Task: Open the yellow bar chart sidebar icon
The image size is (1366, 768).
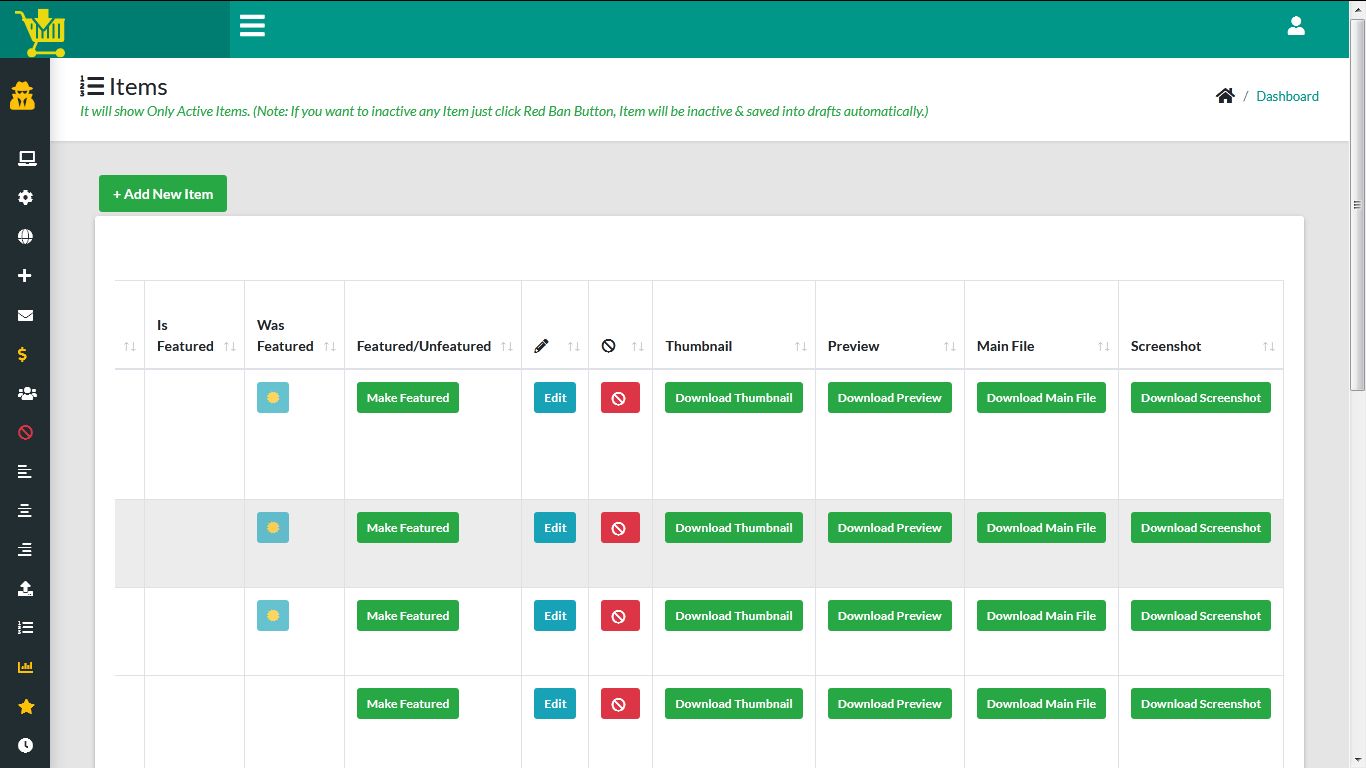Action: (x=26, y=667)
